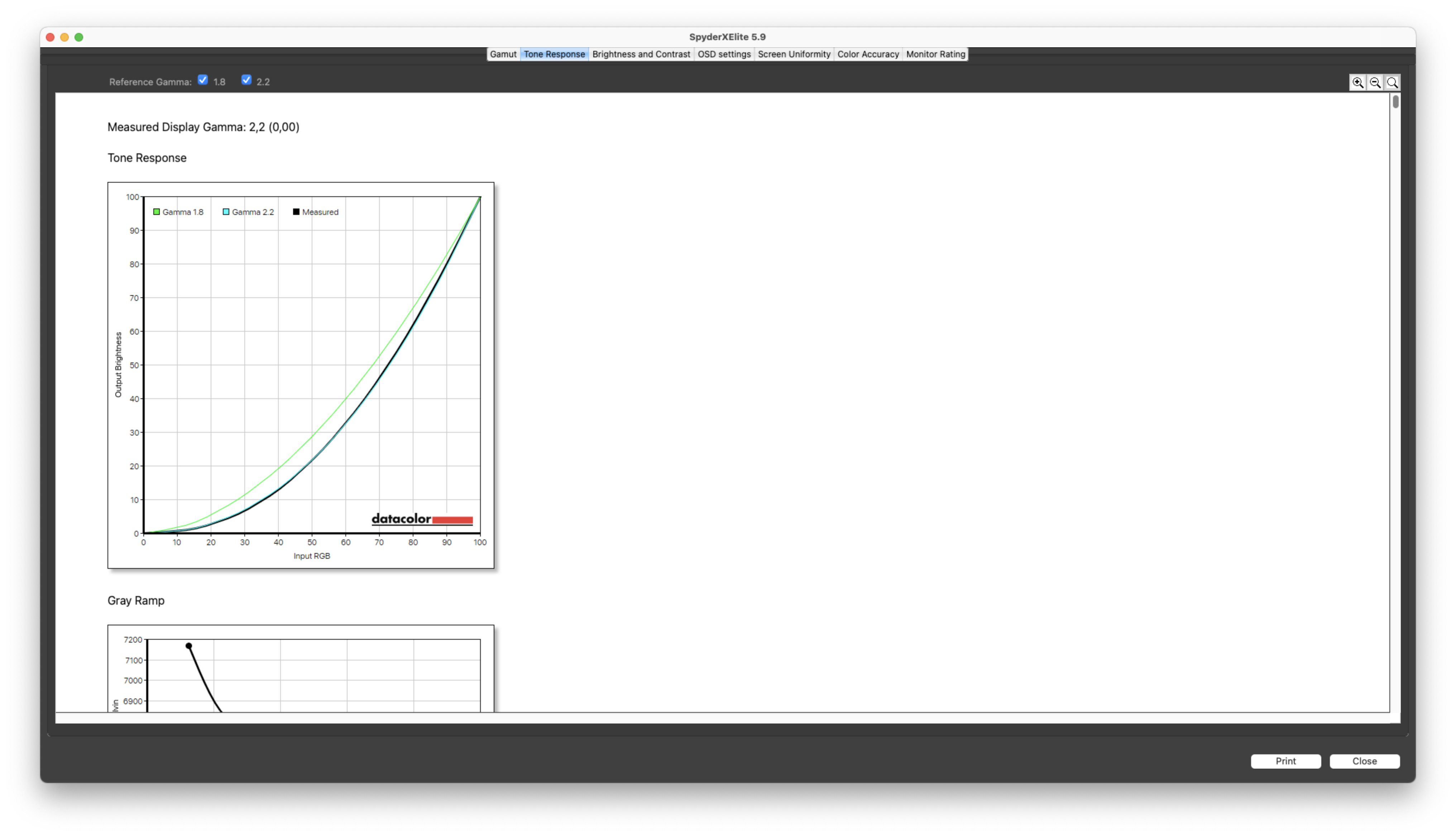
Task: Show the Screen Uniformity tab
Action: coord(794,54)
